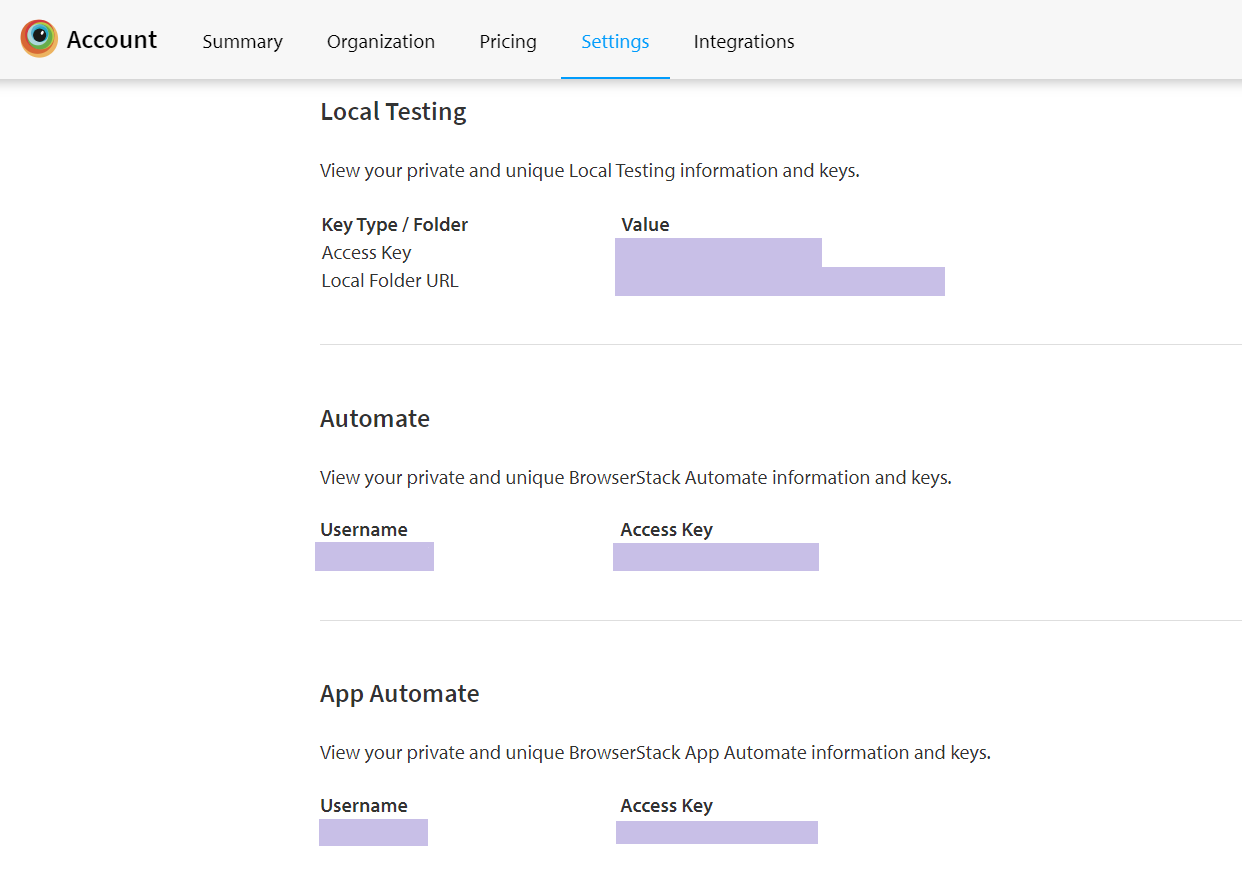
Task: Click the BrowserStack Automate description sentence
Action: coord(636,478)
